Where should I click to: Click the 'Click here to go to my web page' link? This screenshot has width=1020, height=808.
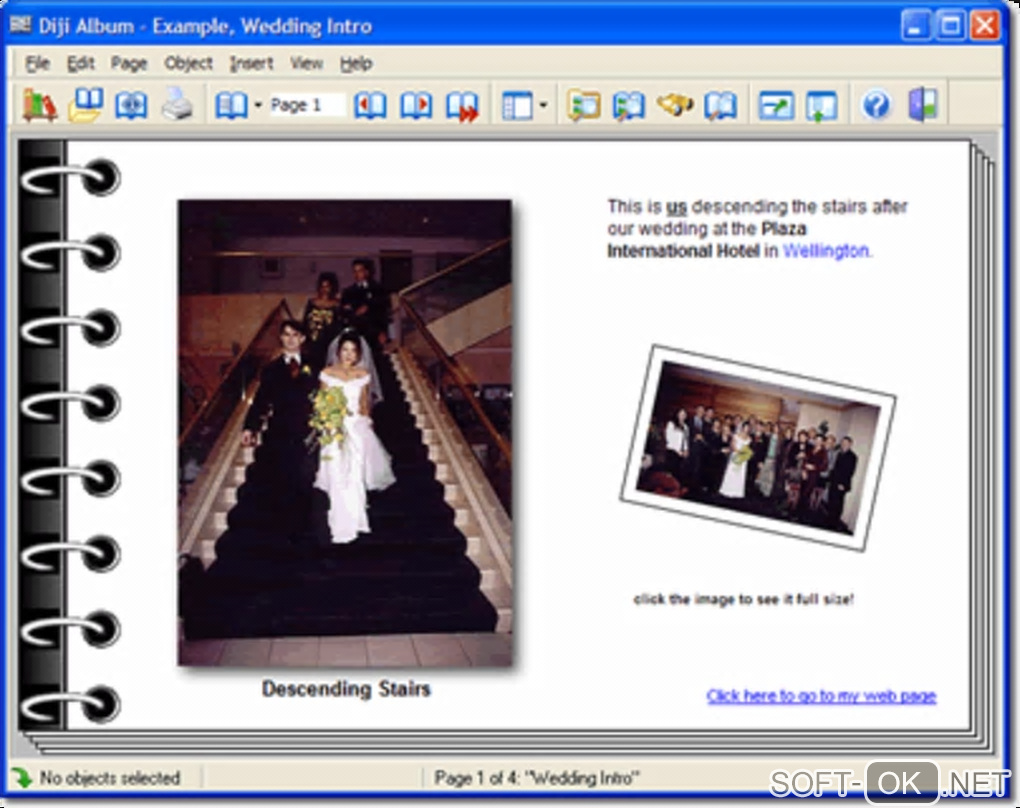coord(821,696)
